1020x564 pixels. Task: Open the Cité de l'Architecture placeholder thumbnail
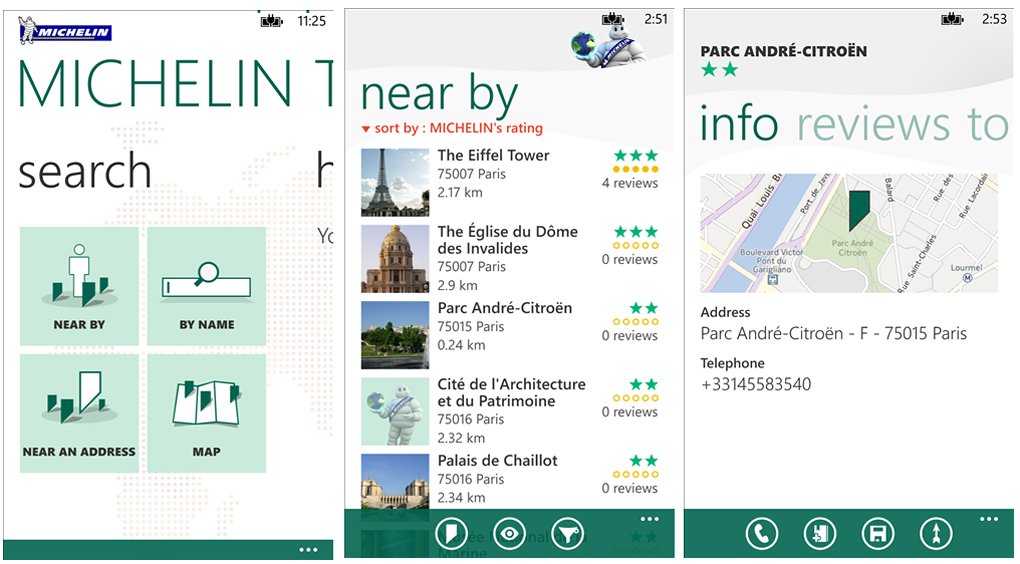click(x=395, y=411)
